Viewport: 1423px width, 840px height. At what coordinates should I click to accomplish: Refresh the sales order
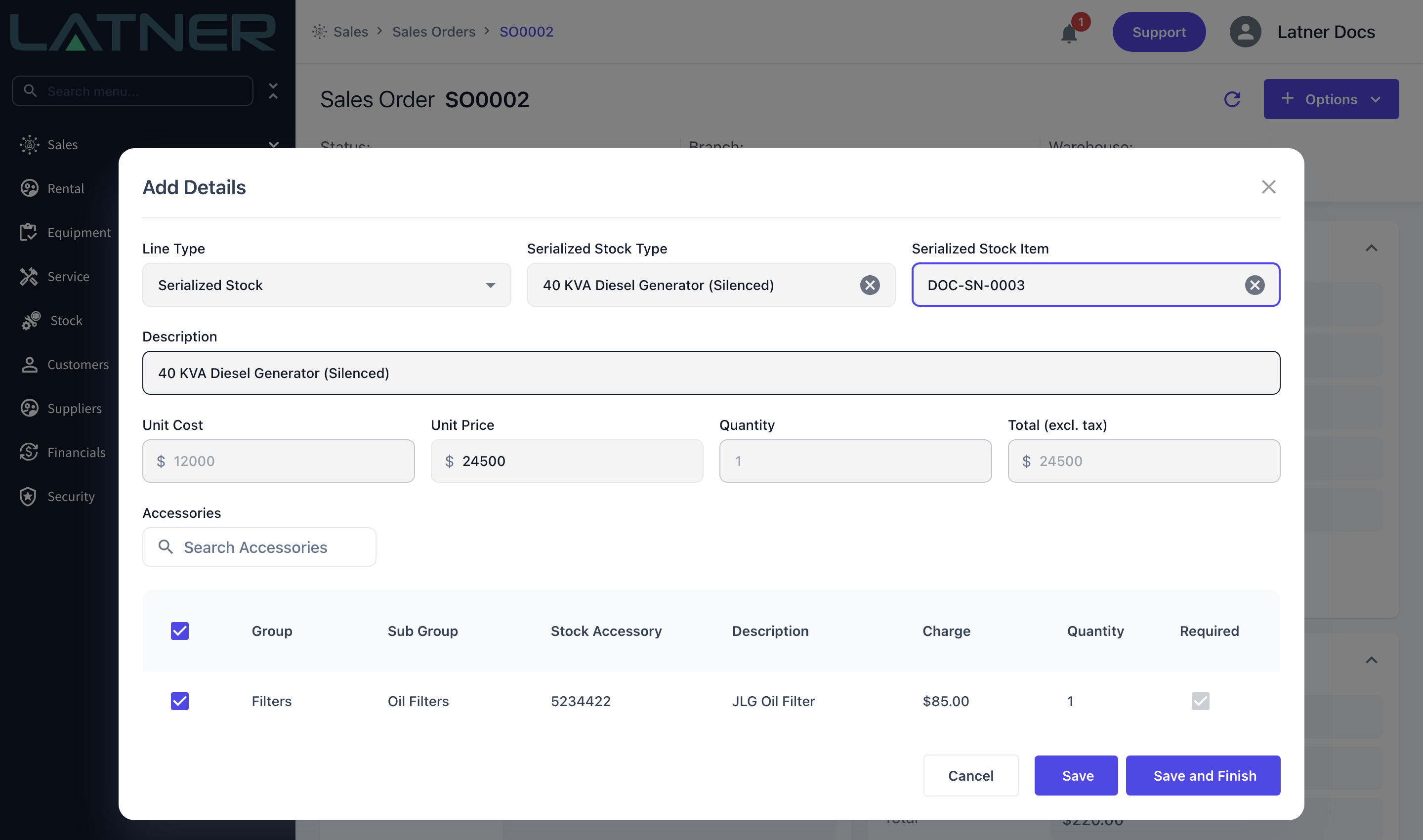(1232, 99)
